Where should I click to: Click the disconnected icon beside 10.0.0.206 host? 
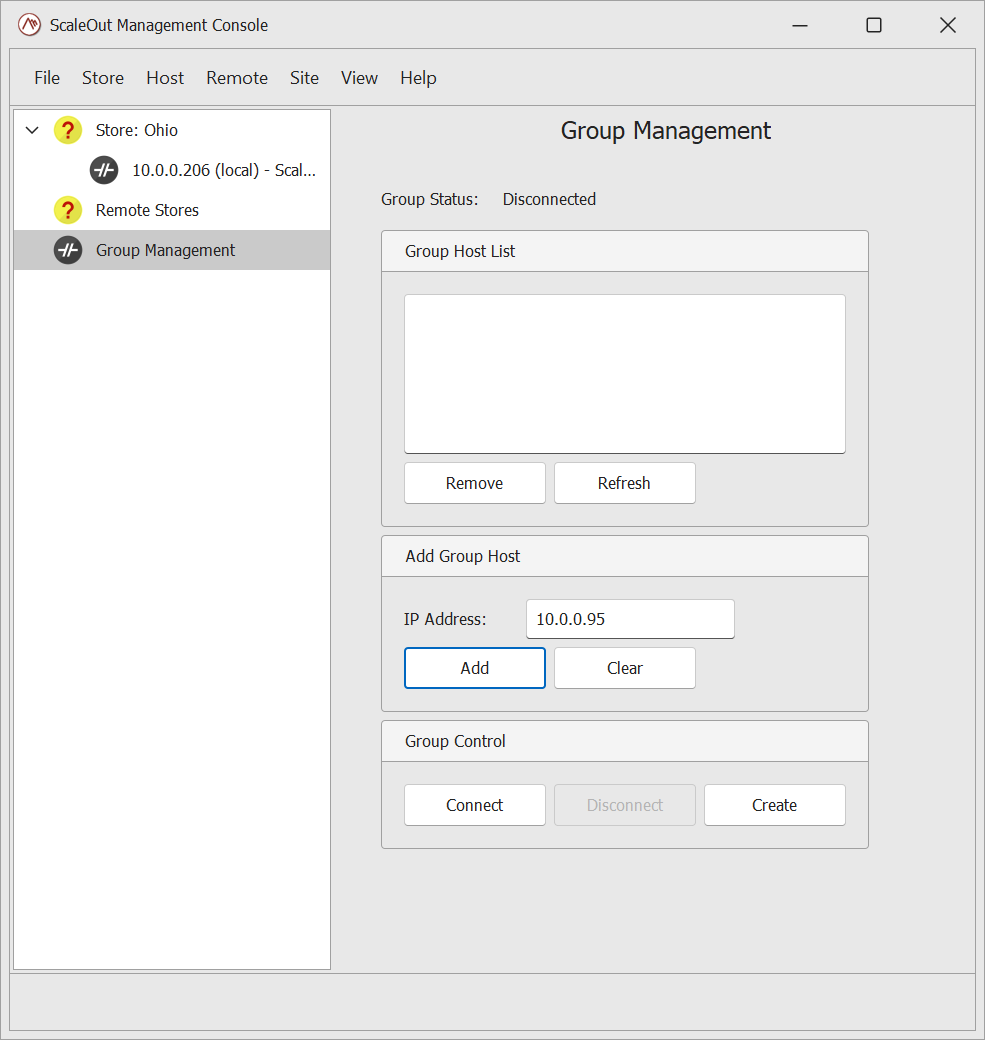point(104,170)
